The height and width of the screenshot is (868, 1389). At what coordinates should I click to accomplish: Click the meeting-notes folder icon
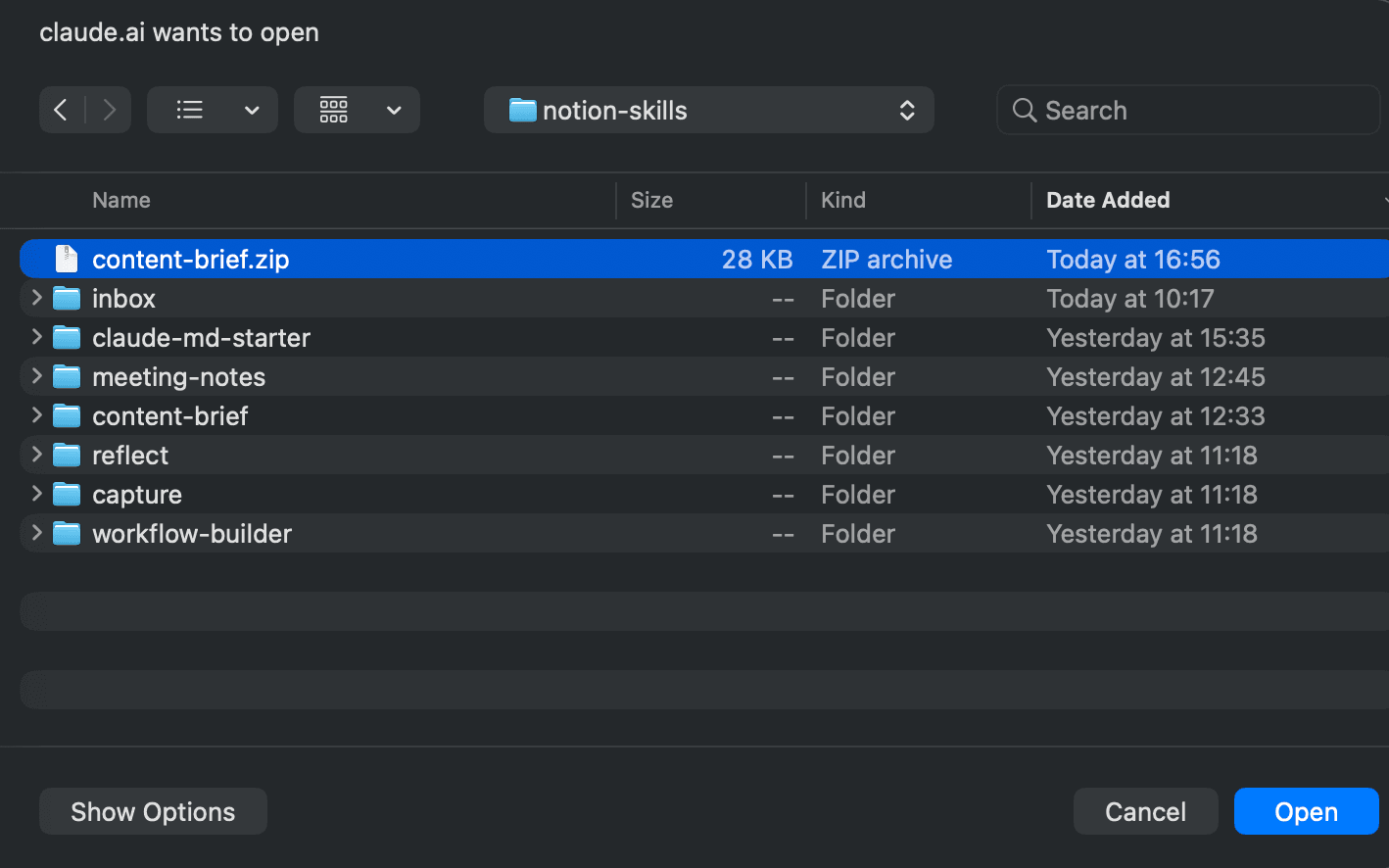click(67, 376)
